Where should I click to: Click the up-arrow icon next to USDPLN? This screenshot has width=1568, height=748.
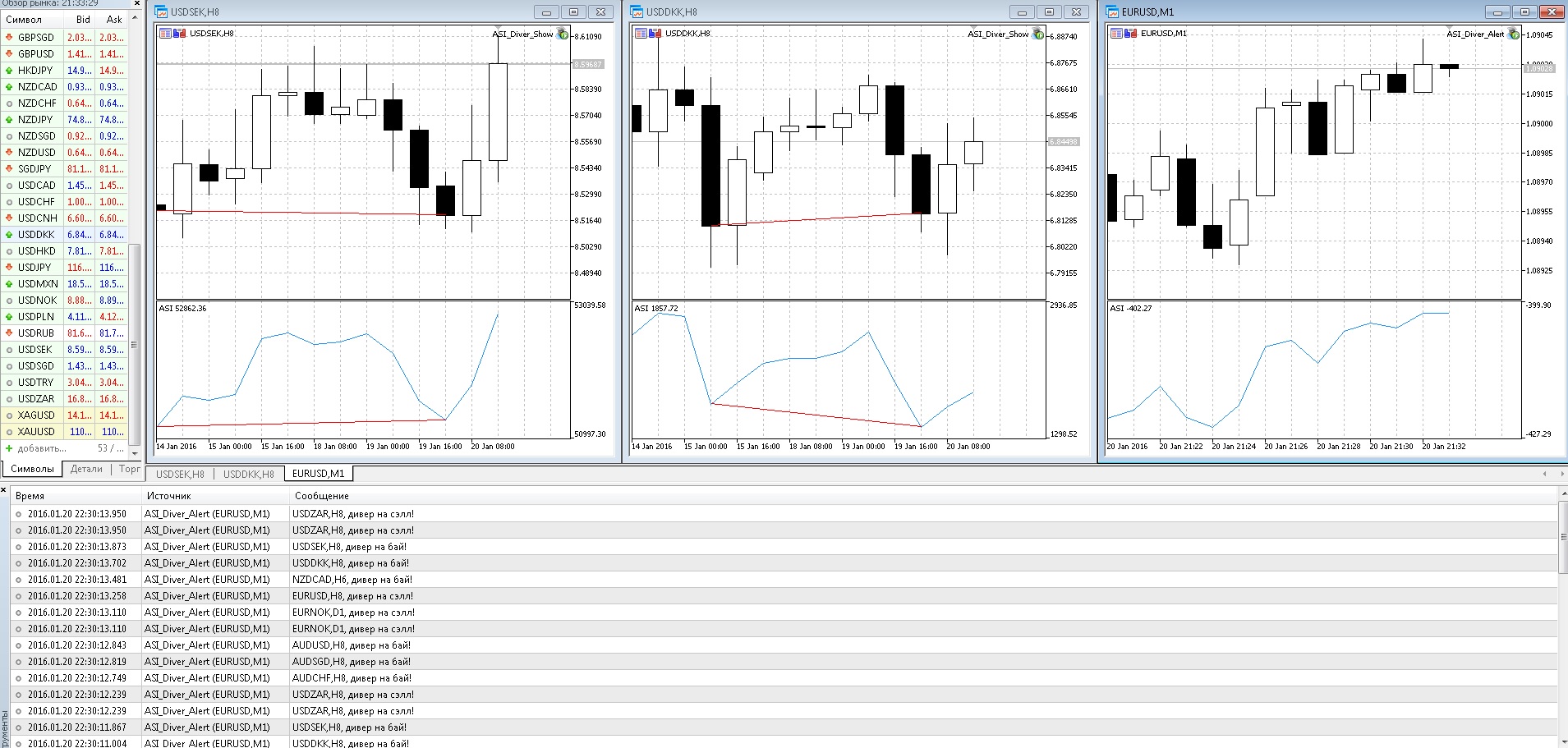9,317
